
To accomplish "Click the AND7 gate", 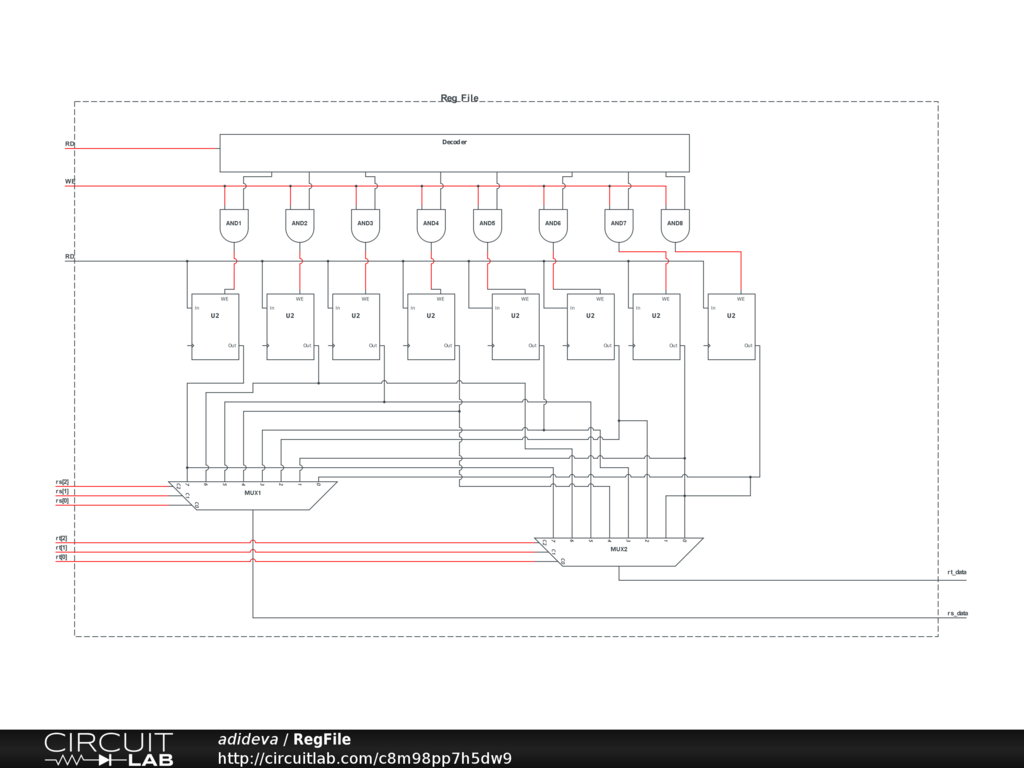I will [619, 225].
